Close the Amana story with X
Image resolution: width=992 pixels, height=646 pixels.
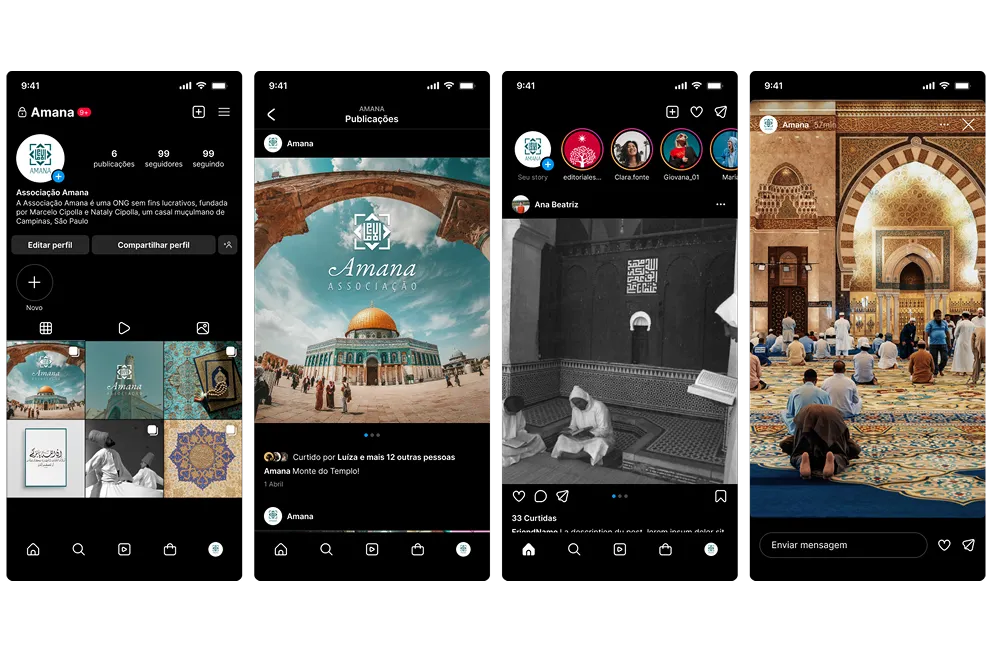point(968,125)
